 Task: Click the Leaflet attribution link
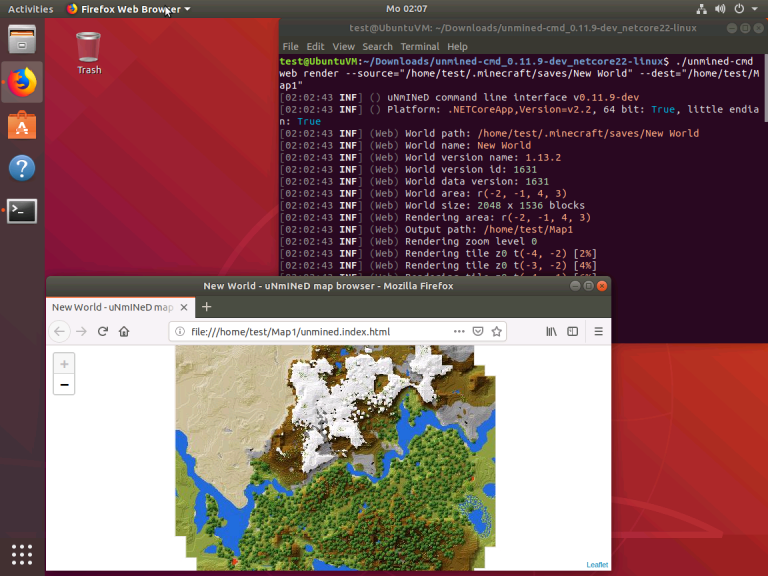(597, 565)
